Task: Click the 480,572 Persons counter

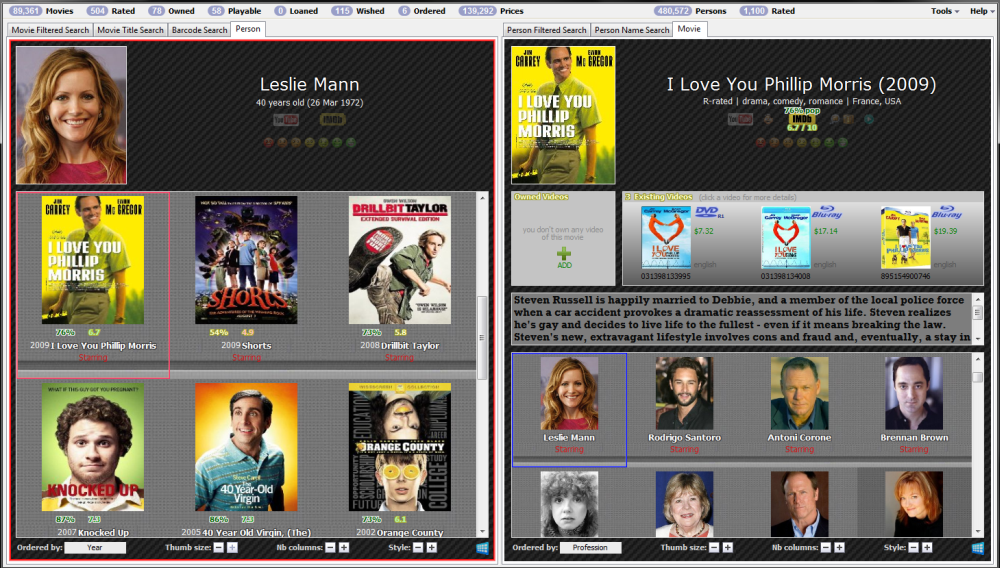Action: click(x=691, y=11)
